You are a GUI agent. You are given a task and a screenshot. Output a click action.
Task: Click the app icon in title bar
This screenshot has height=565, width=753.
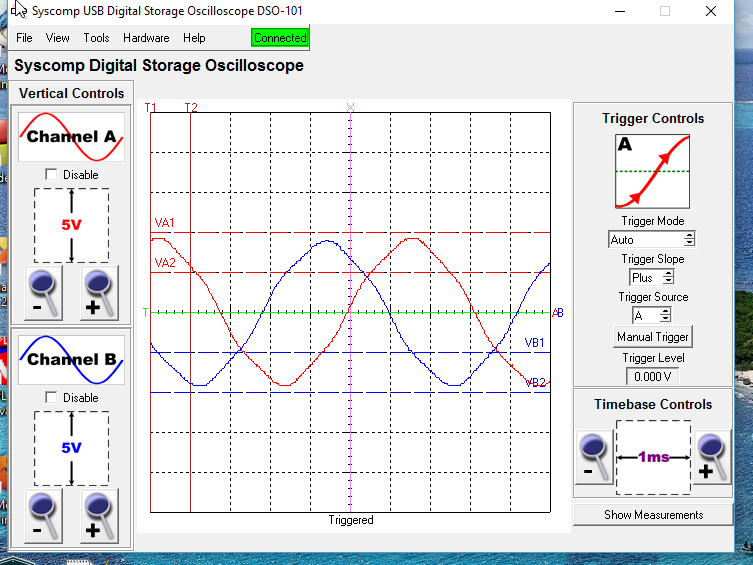pyautogui.click(x=19, y=10)
